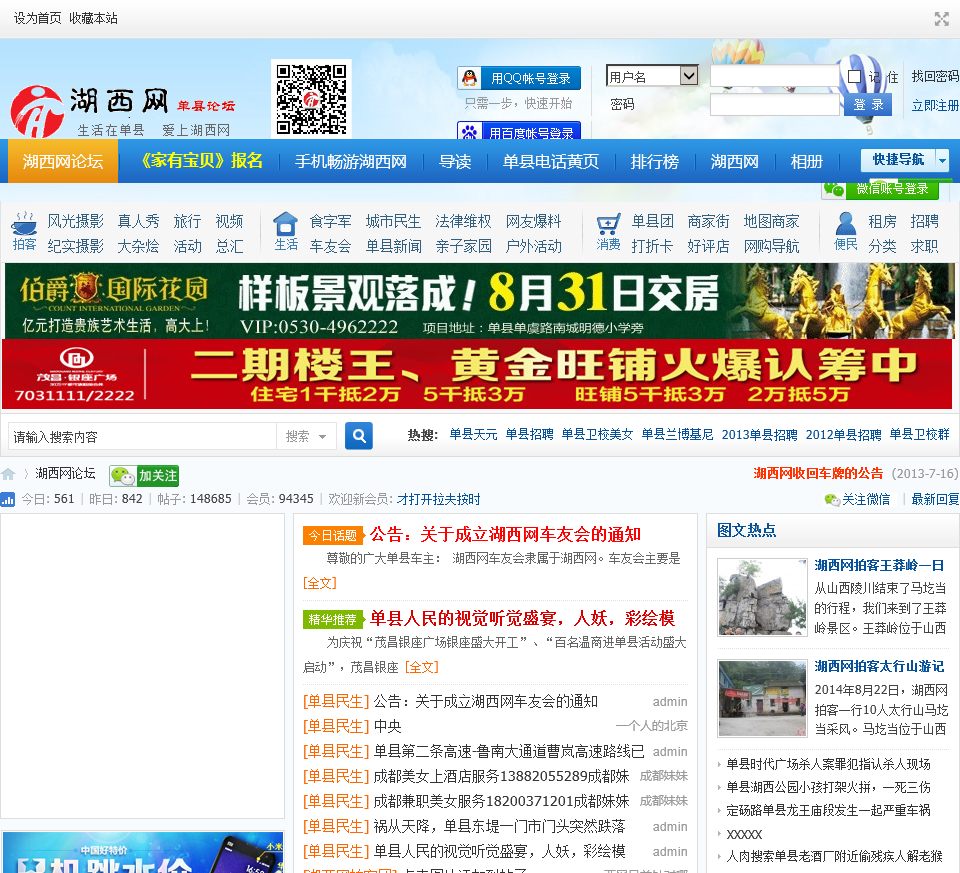Screen dimensions: 960x873
Task: Open the 伯爵国际花园 banner ad
Action: 479,301
